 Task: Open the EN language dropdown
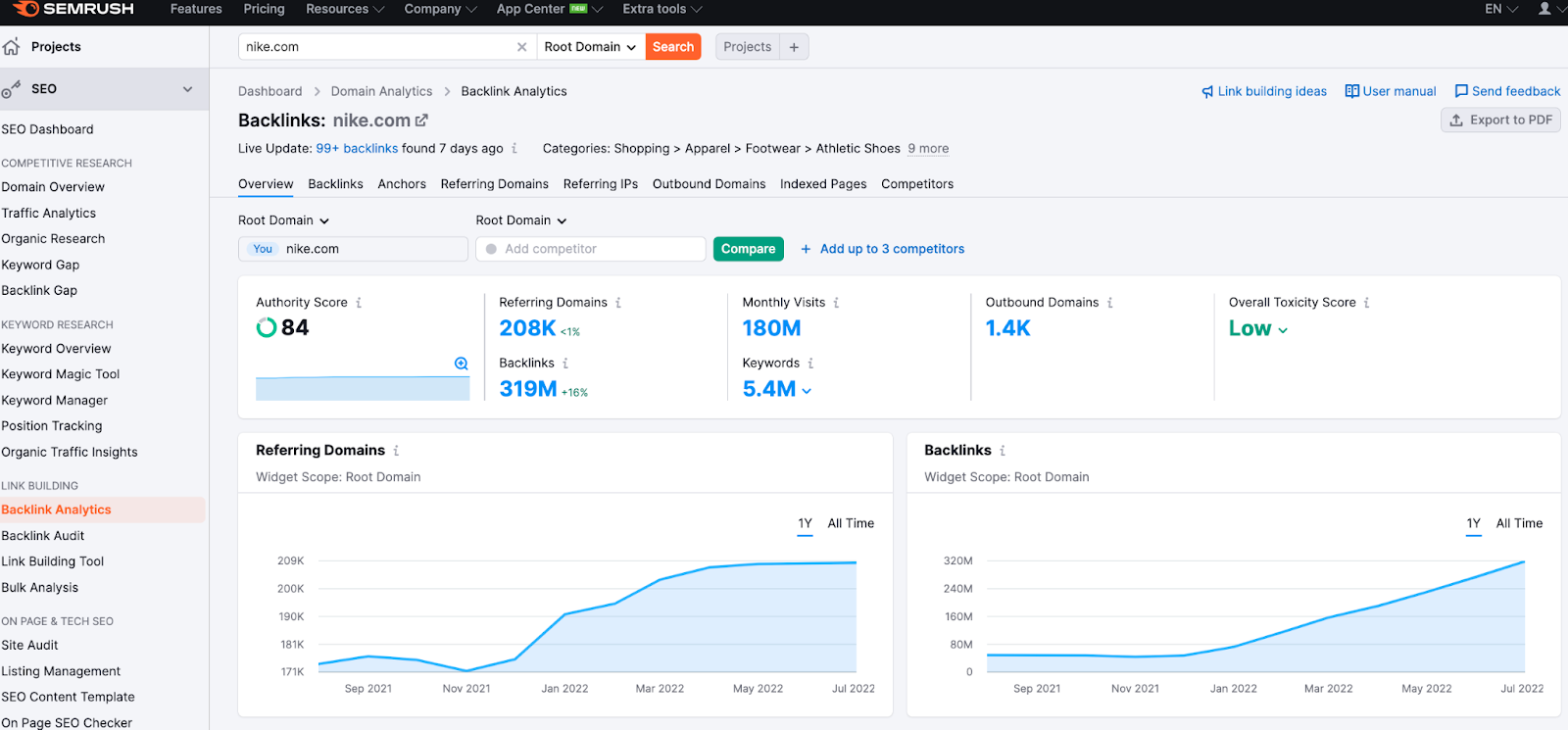coord(1501,9)
